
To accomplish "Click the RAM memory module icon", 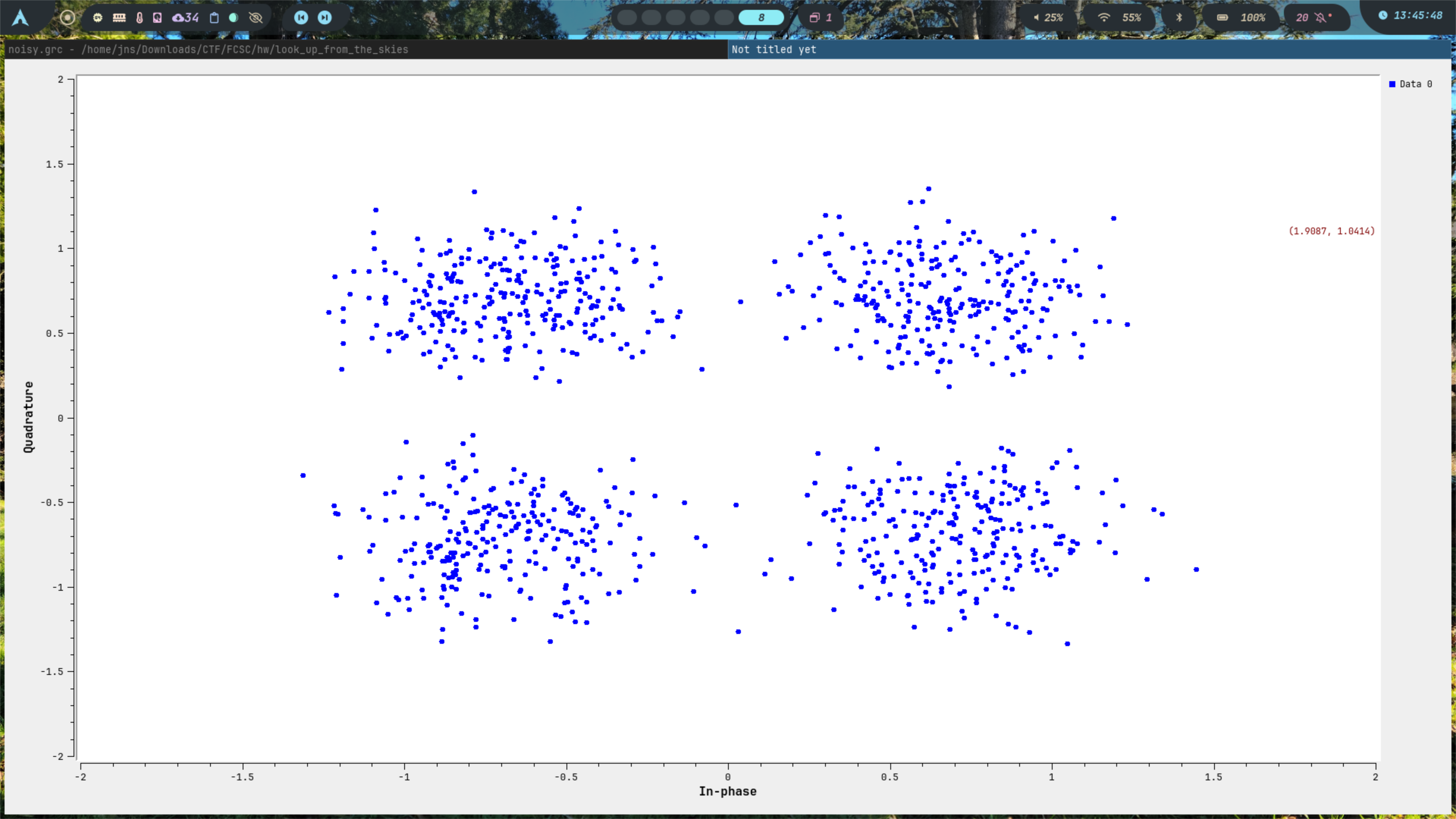I will [x=119, y=17].
